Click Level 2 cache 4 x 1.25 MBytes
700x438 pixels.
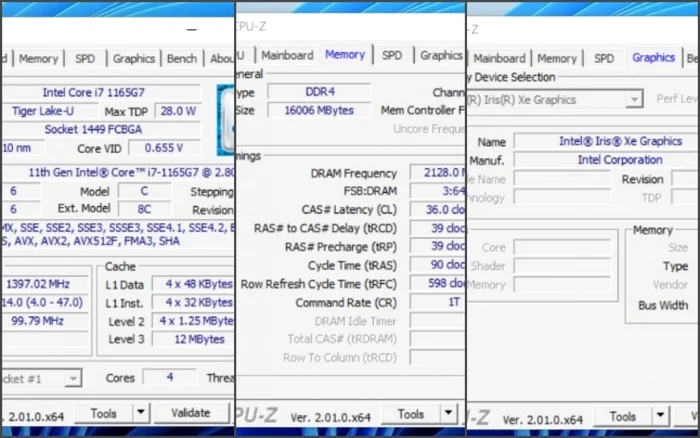193,321
